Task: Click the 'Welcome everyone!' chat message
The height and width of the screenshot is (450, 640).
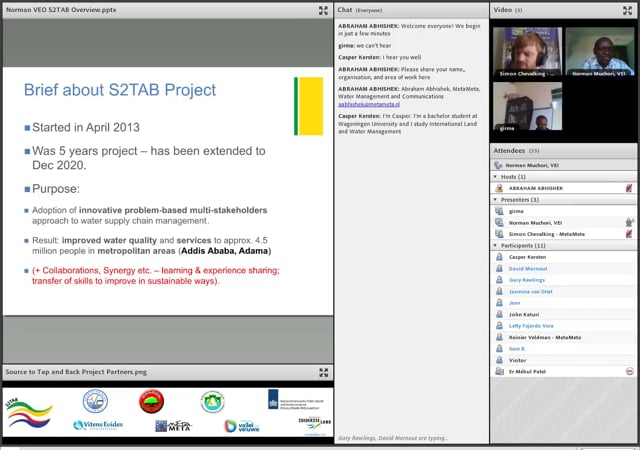Action: [409, 30]
